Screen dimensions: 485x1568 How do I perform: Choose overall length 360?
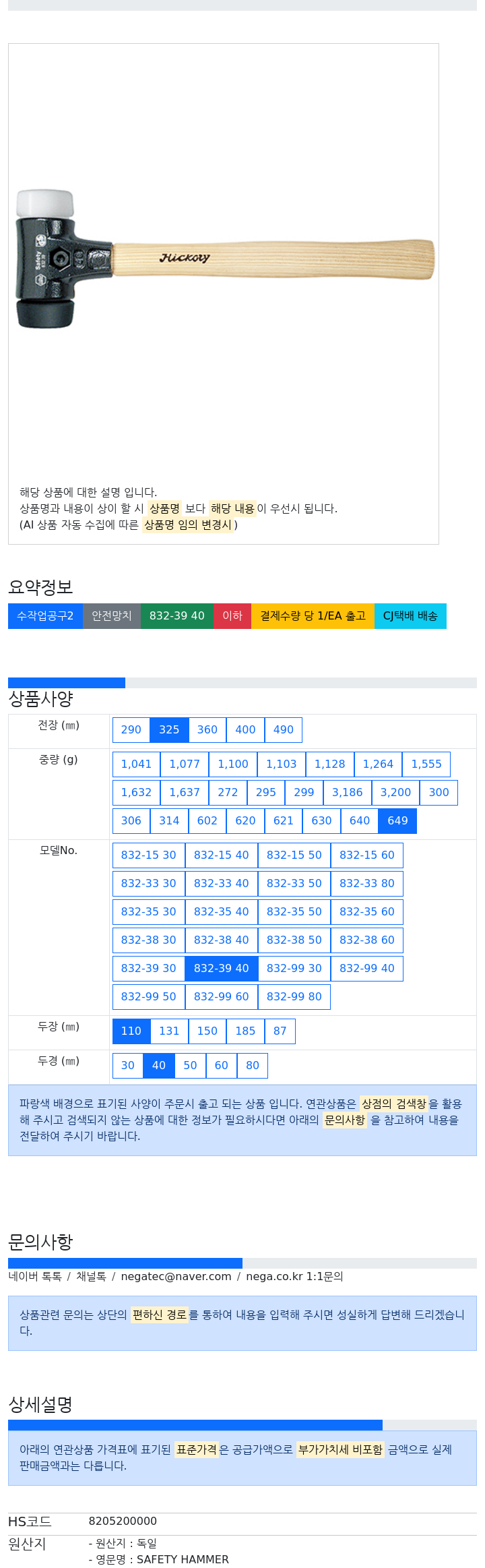click(207, 730)
